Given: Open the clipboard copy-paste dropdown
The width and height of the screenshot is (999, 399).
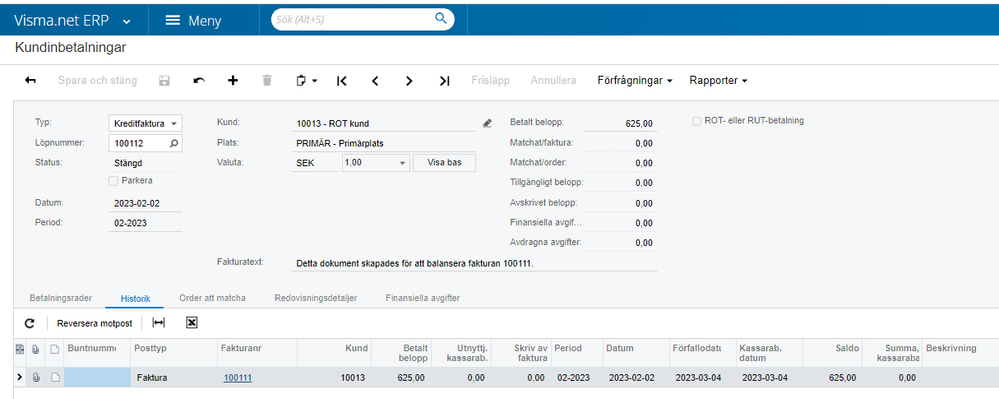Looking at the screenshot, I should [306, 80].
